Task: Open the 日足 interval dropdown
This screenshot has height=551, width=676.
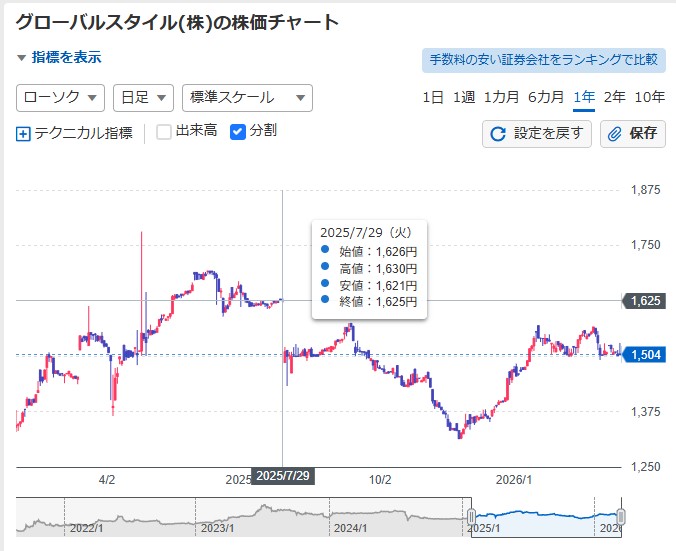Action: click(x=143, y=97)
